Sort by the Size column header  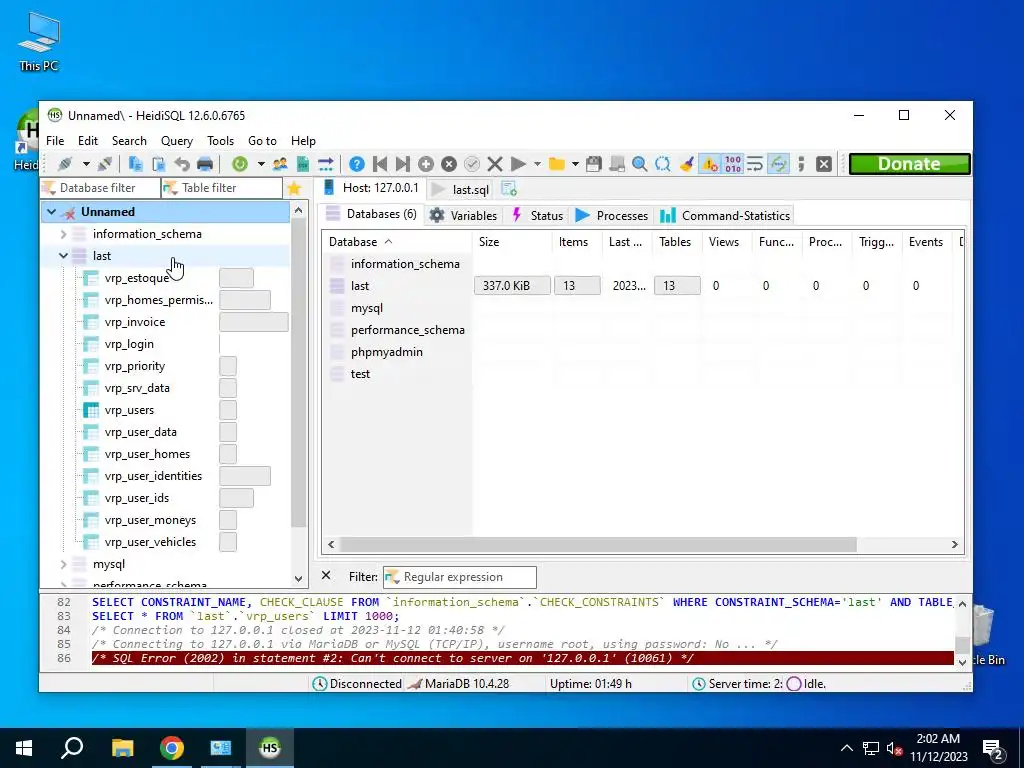pos(511,242)
